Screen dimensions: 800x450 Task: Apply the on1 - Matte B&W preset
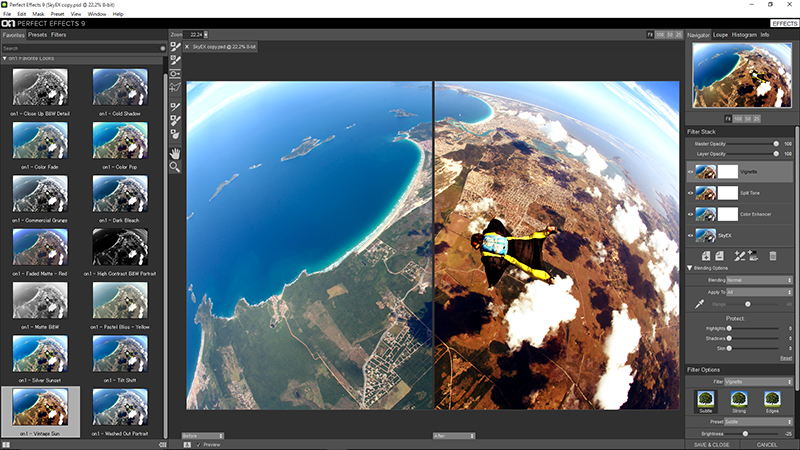click(x=40, y=306)
